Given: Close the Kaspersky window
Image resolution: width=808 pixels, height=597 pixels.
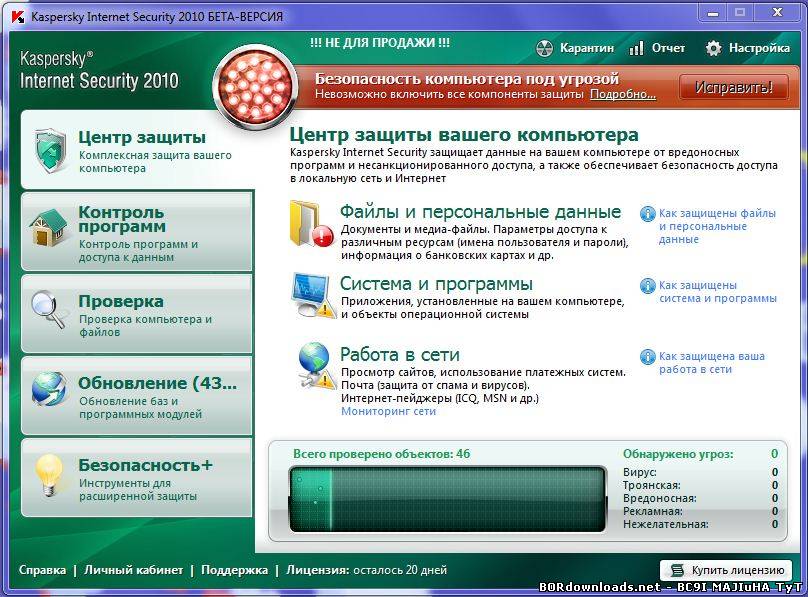Looking at the screenshot, I should (x=778, y=13).
